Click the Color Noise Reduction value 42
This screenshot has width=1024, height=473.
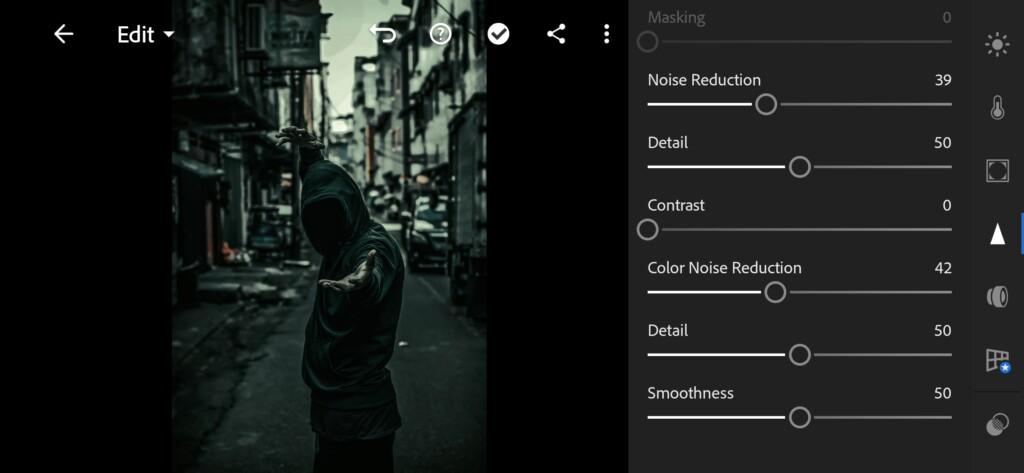coord(942,268)
